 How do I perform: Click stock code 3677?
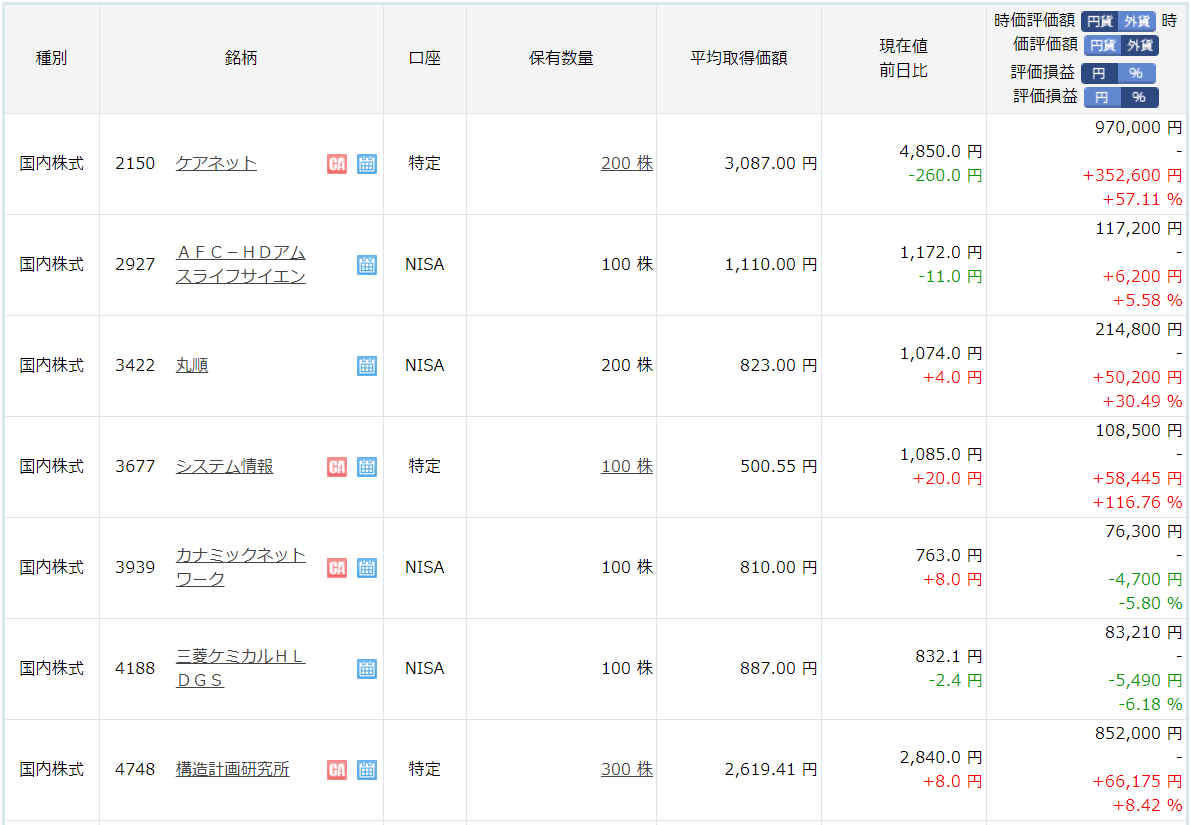click(134, 466)
